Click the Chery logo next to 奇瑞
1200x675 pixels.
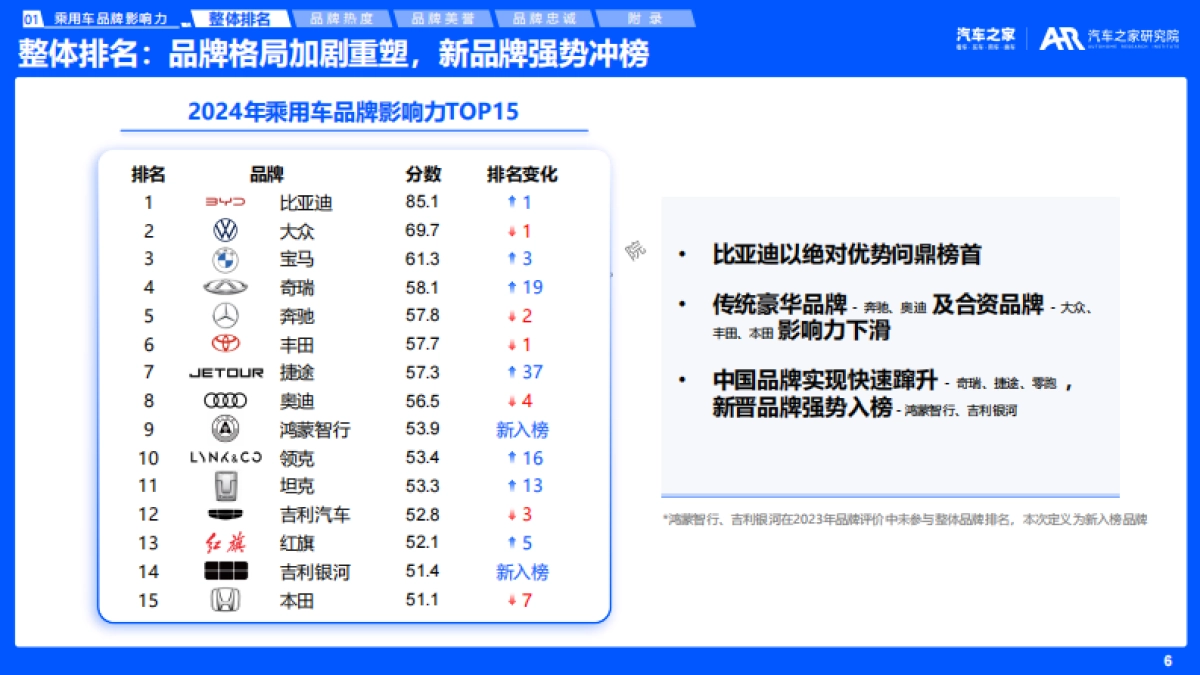(225, 288)
